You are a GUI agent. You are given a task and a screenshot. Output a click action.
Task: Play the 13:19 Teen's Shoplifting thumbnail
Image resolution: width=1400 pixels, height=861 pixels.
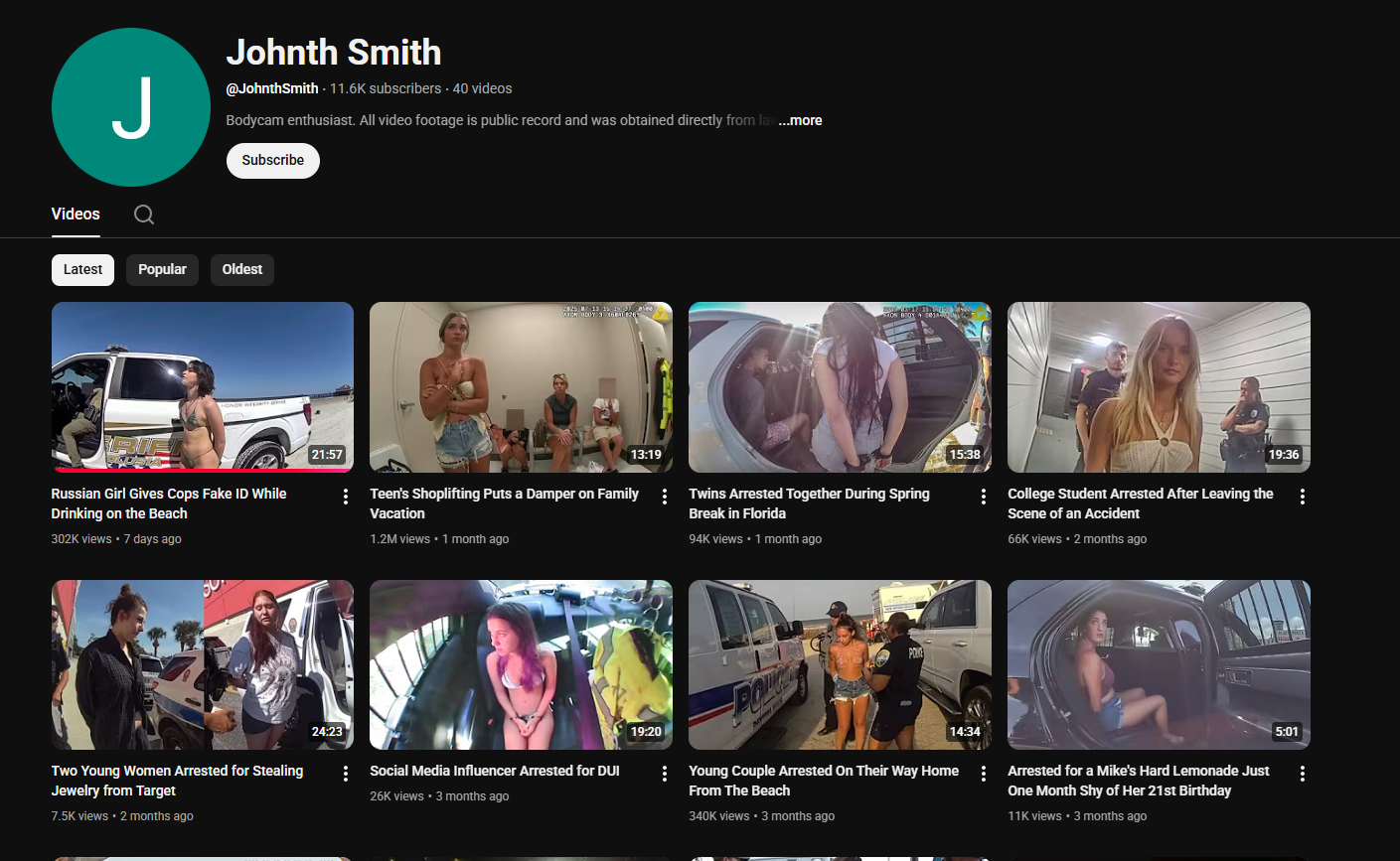coord(521,387)
